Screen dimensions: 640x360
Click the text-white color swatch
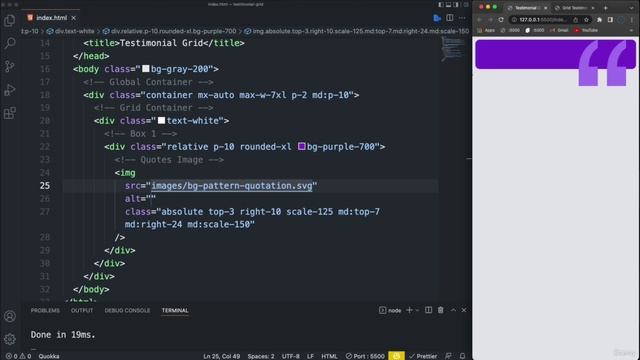(161, 121)
